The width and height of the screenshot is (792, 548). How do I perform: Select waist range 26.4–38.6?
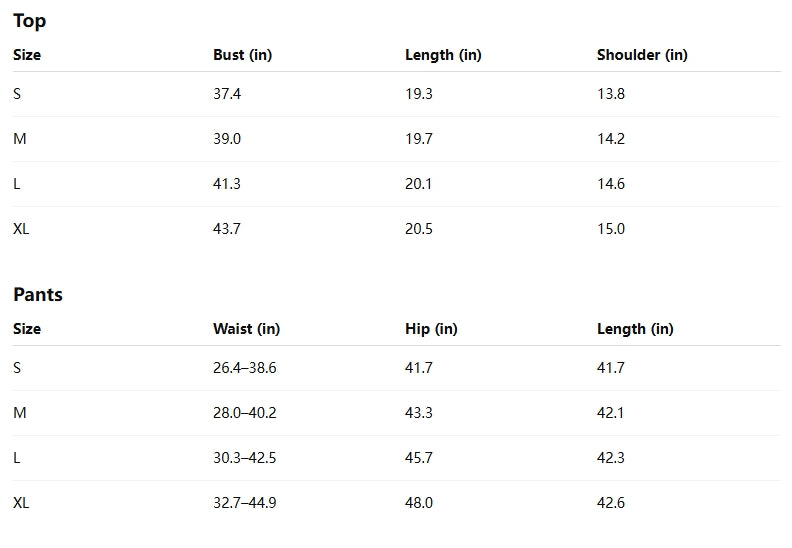tap(244, 368)
